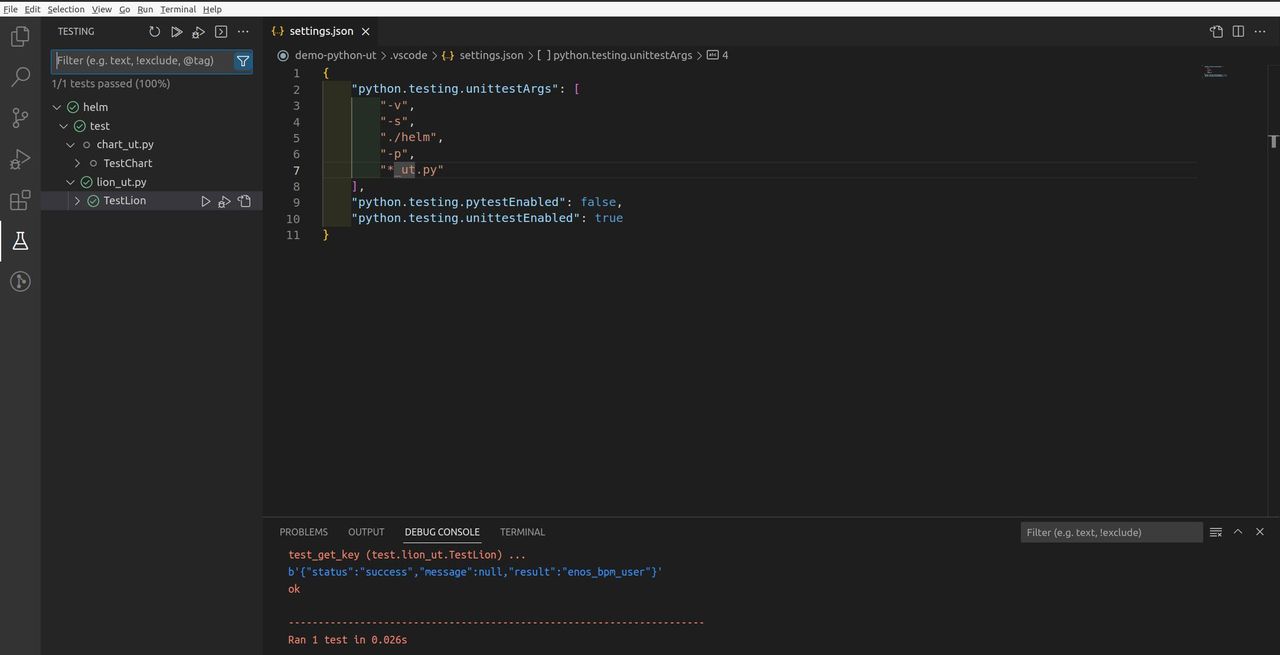Collapse the helm tree node

click(57, 107)
